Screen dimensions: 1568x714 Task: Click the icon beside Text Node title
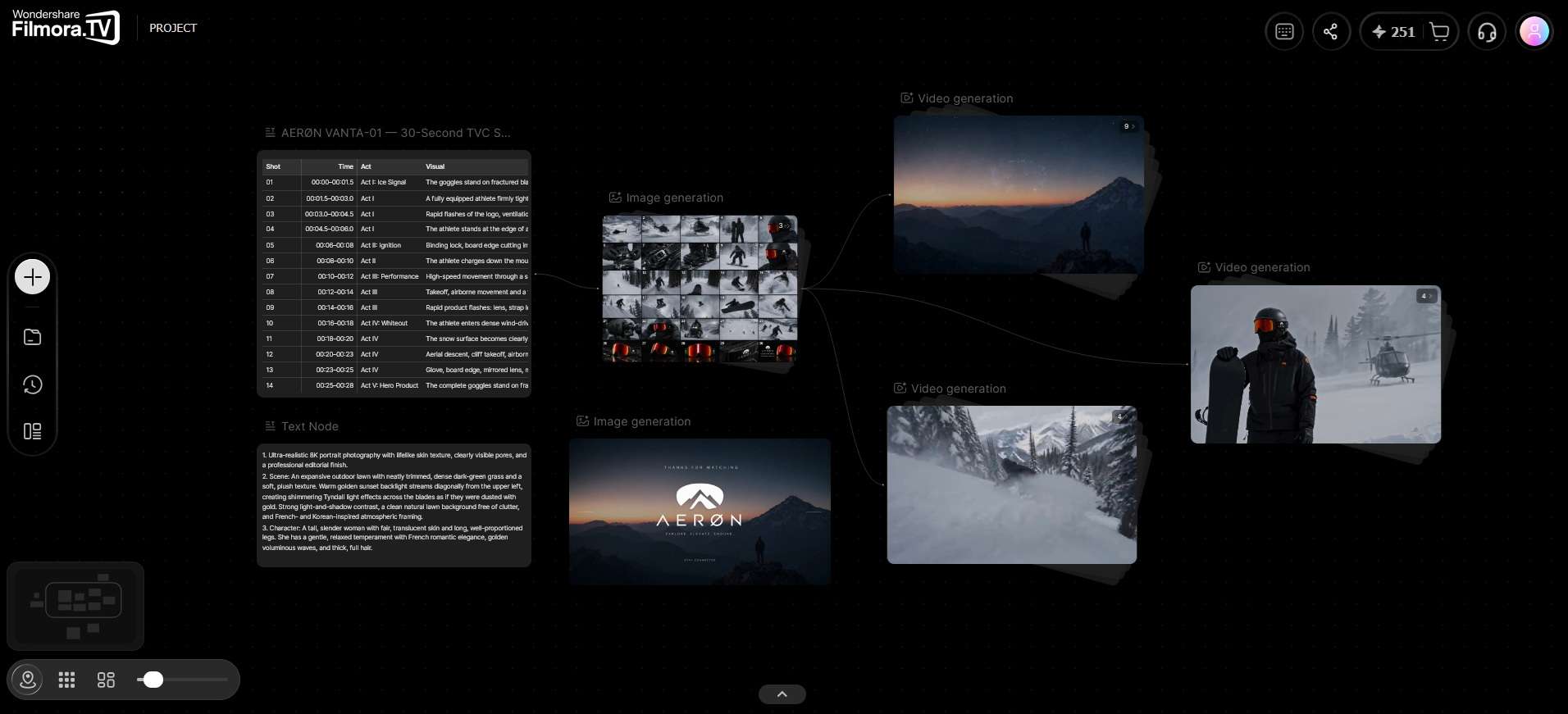point(270,425)
